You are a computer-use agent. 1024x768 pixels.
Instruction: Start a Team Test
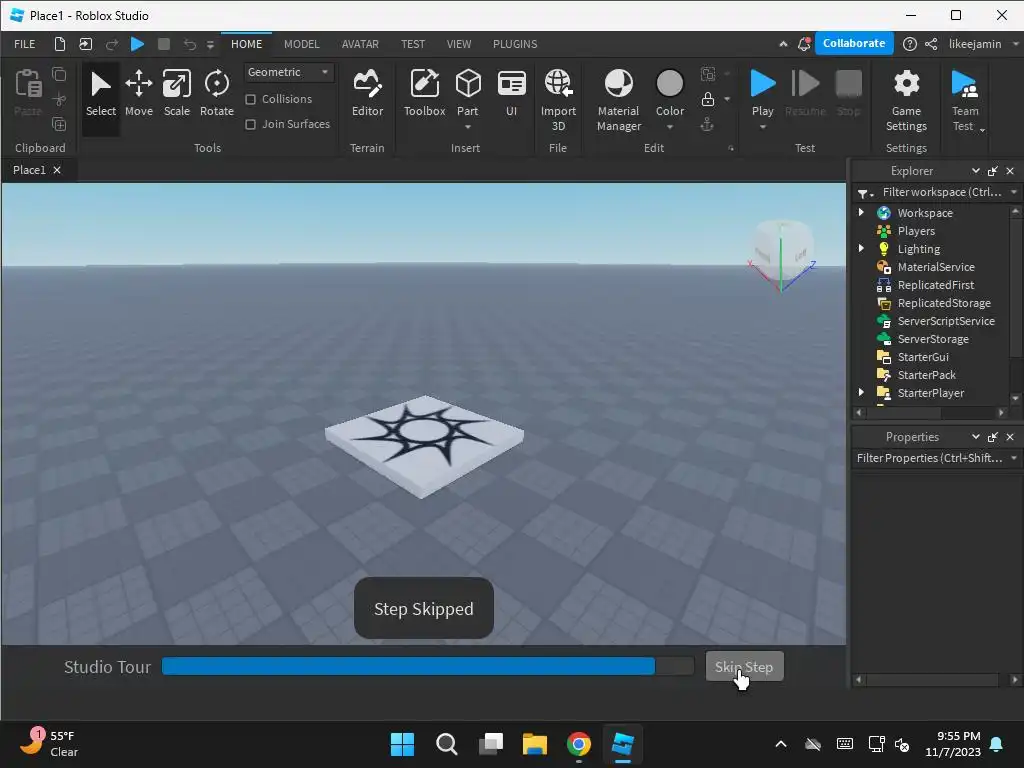pyautogui.click(x=965, y=100)
